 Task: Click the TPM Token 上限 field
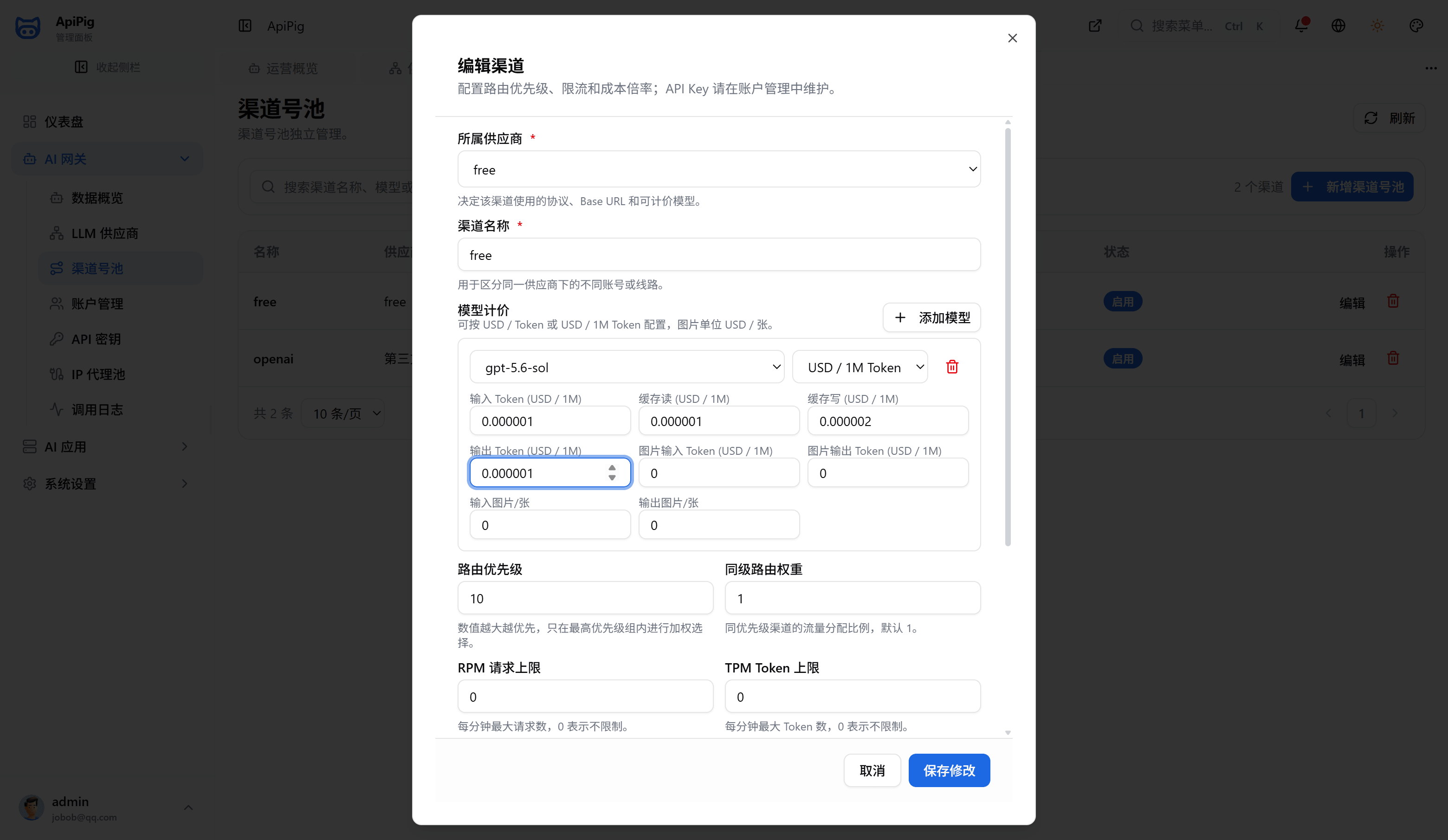pos(852,696)
